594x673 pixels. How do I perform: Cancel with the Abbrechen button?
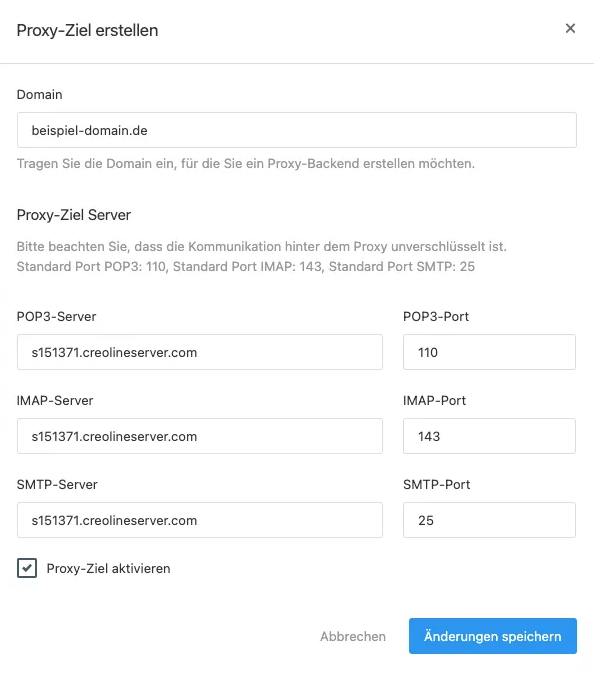(x=353, y=636)
